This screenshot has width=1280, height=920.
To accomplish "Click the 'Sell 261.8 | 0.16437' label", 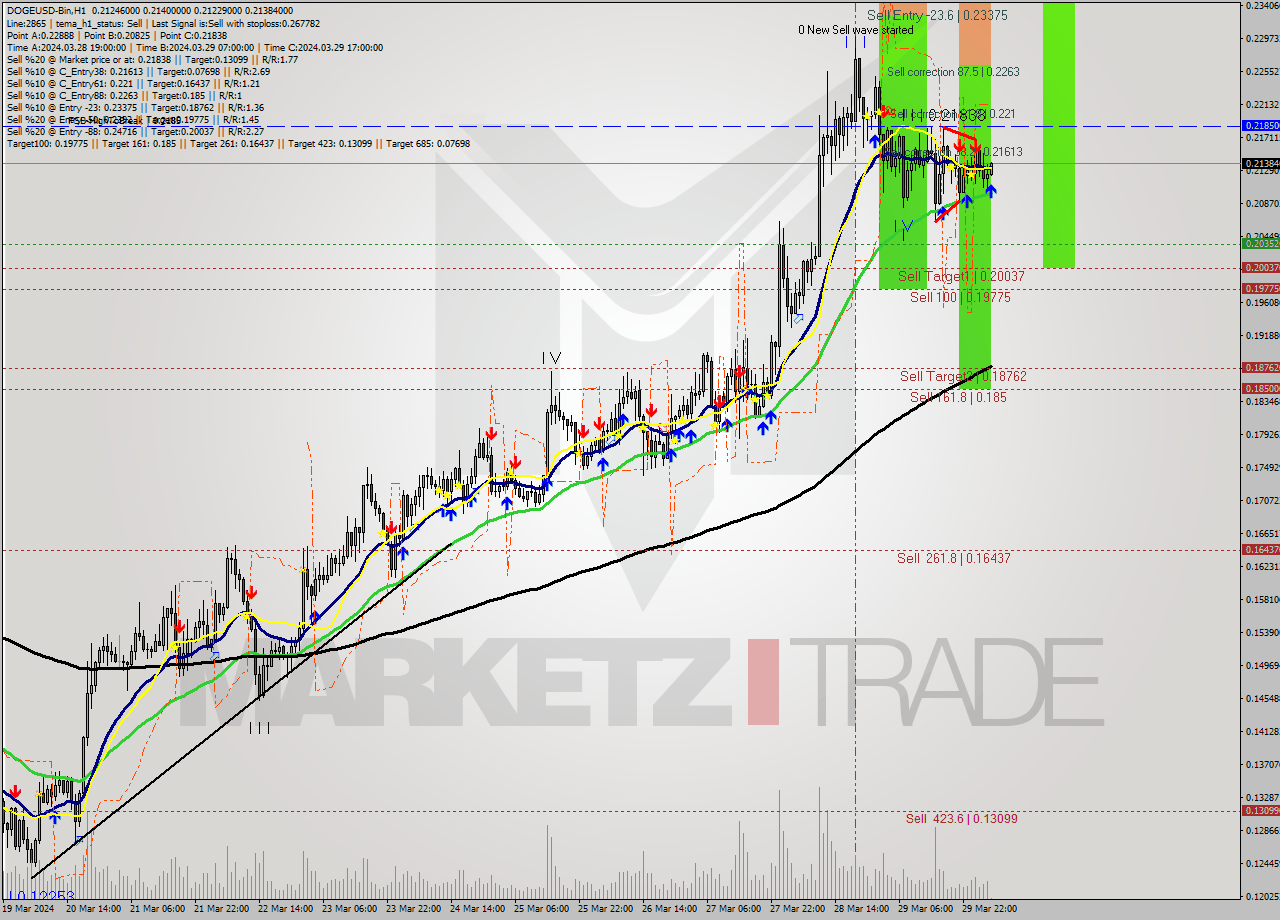I will (954, 558).
